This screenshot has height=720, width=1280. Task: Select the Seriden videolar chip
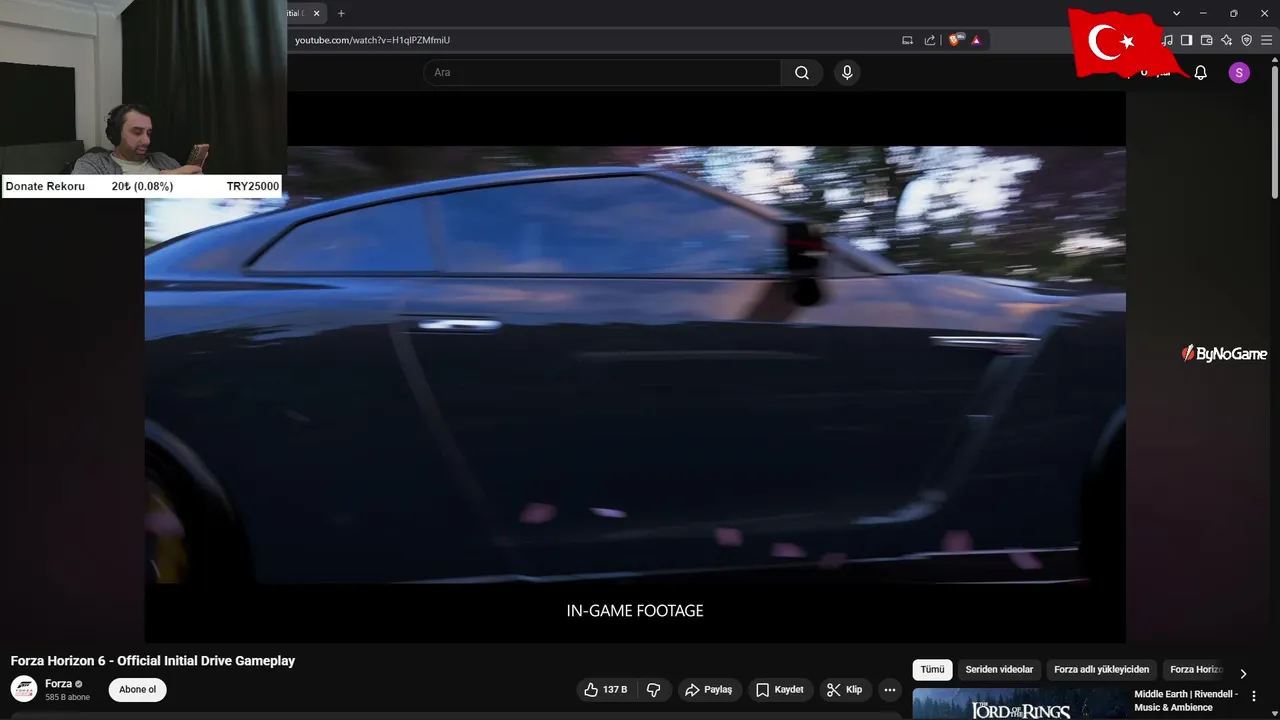(999, 669)
